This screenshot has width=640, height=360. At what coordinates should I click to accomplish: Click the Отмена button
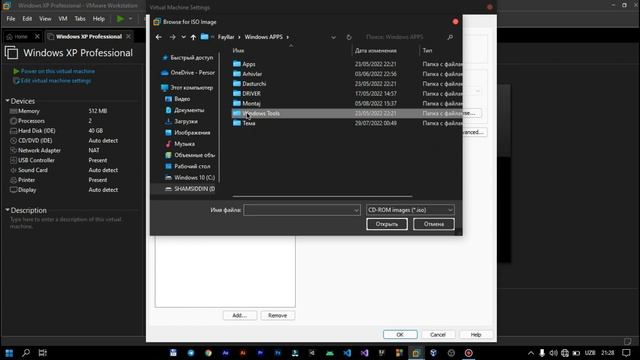pyautogui.click(x=433, y=224)
